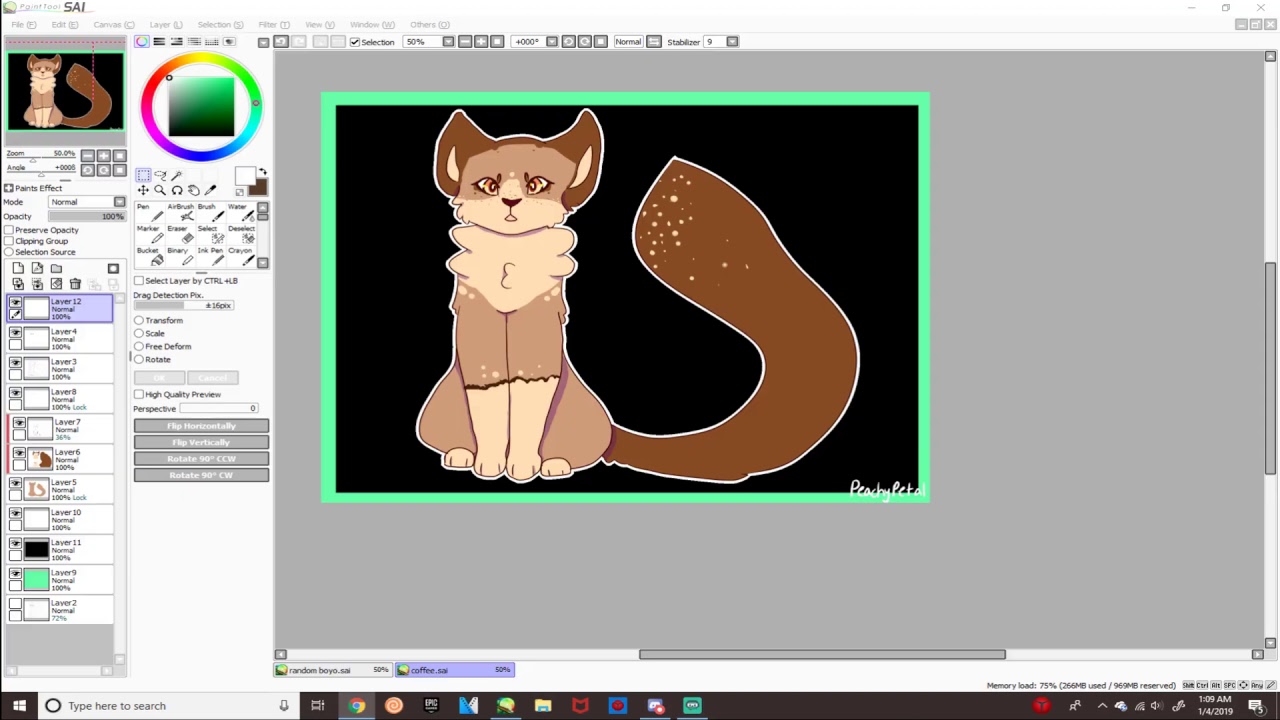1280x720 pixels.
Task: Activate the Rotate canvas tool
Action: tap(177, 190)
